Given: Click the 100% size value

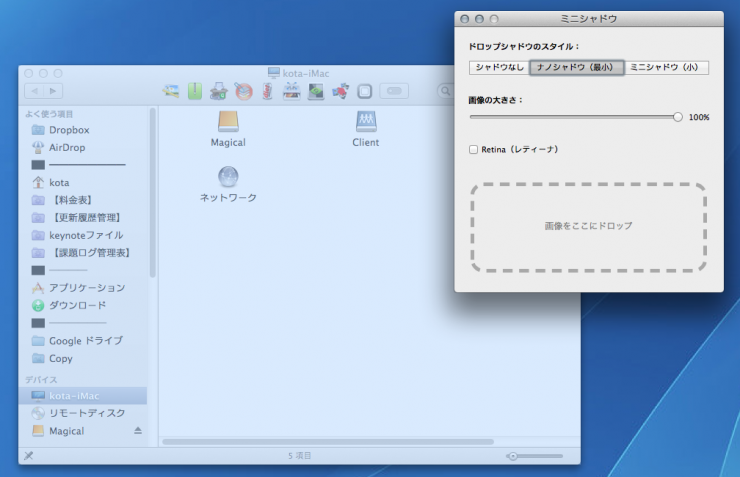Looking at the screenshot, I should point(699,117).
